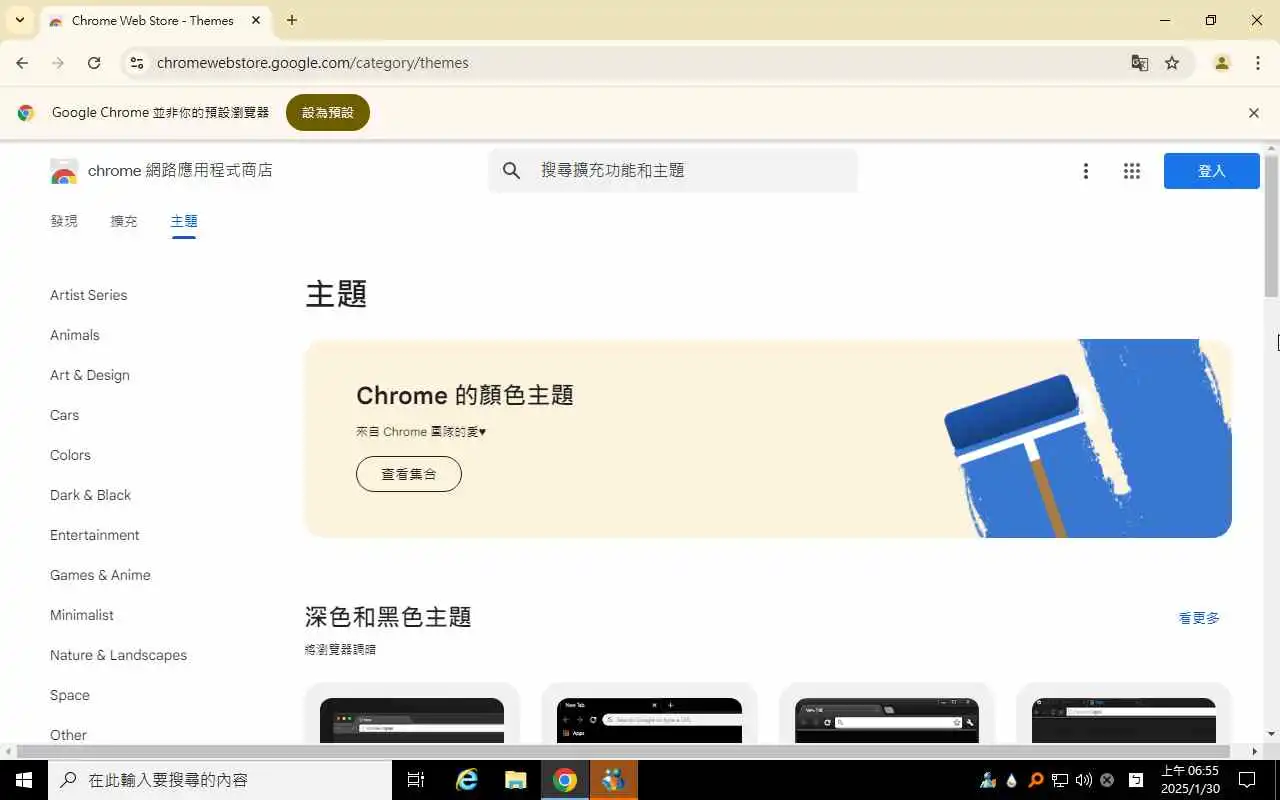Select the Chrome Web Store - Themes tab
The width and height of the screenshot is (1280, 800).
click(152, 21)
